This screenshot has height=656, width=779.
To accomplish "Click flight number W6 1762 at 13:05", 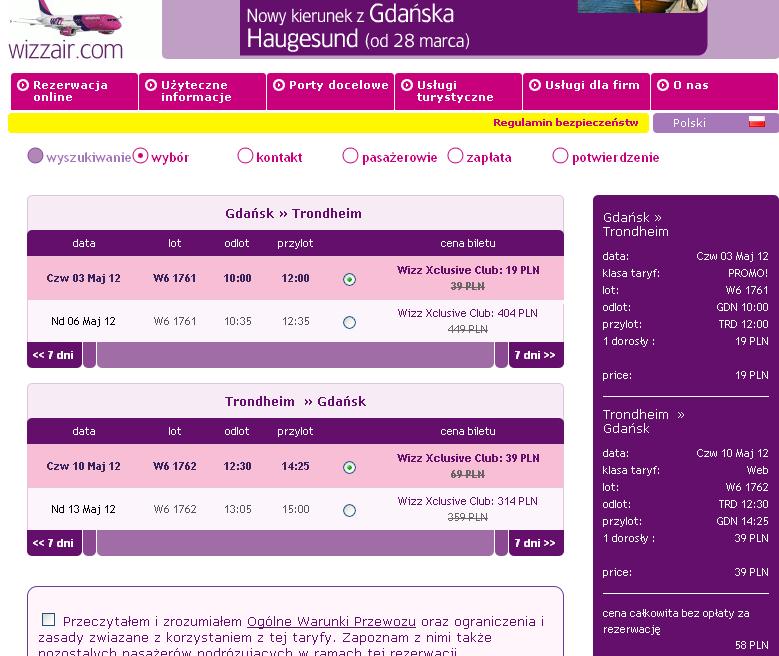I will click(174, 509).
